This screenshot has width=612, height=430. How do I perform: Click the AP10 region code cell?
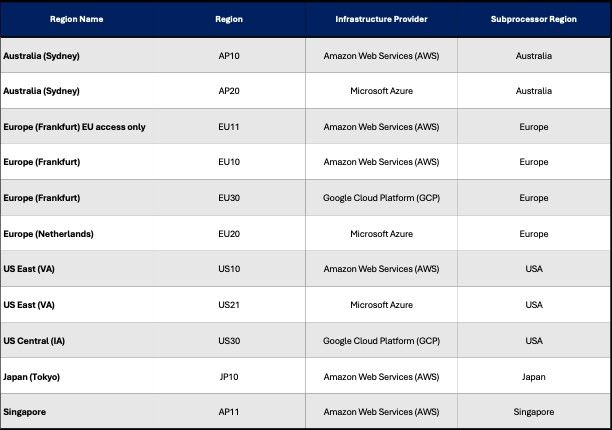pos(229,56)
